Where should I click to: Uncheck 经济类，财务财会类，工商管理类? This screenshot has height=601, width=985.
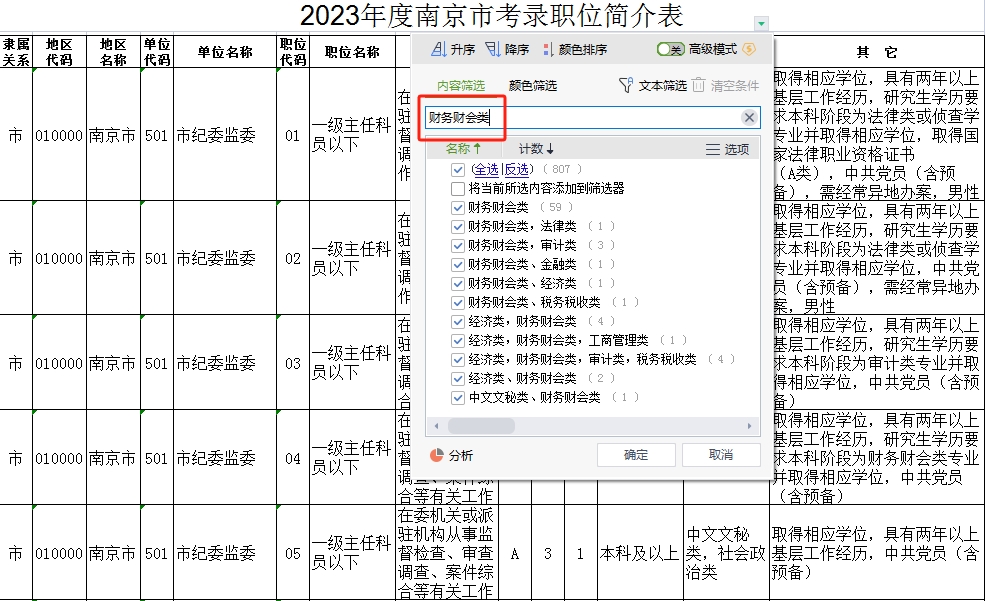pyautogui.click(x=458, y=340)
